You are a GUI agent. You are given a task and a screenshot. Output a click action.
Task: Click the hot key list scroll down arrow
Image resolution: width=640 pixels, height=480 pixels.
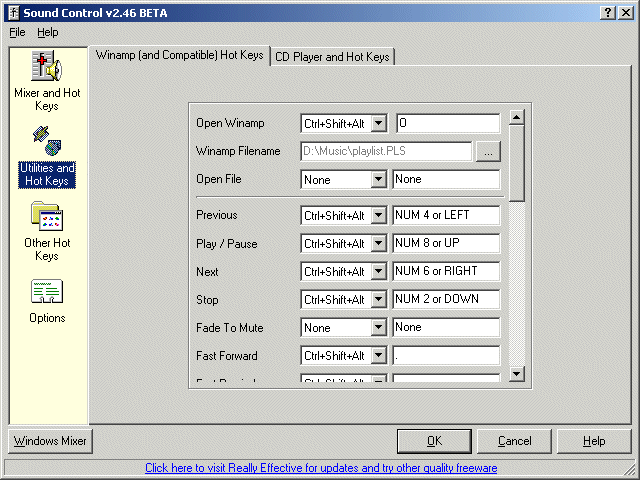(x=517, y=373)
